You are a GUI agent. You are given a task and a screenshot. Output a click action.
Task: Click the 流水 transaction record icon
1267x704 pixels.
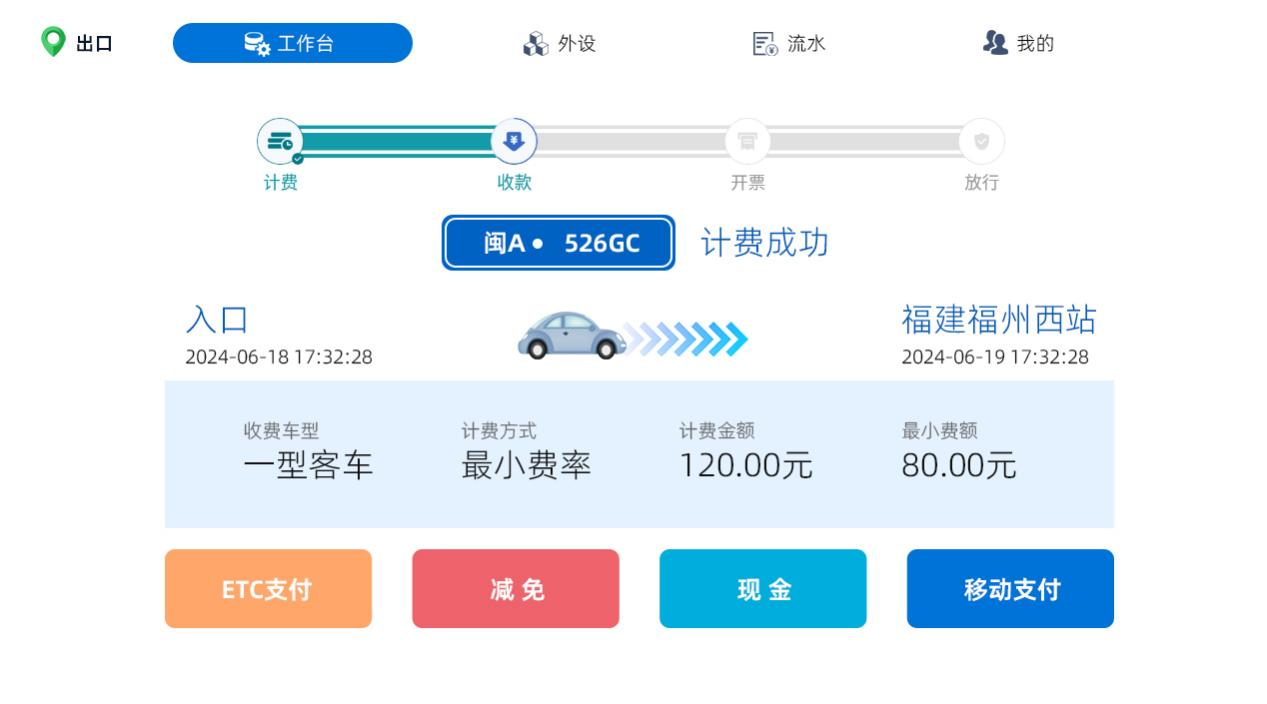tap(765, 43)
